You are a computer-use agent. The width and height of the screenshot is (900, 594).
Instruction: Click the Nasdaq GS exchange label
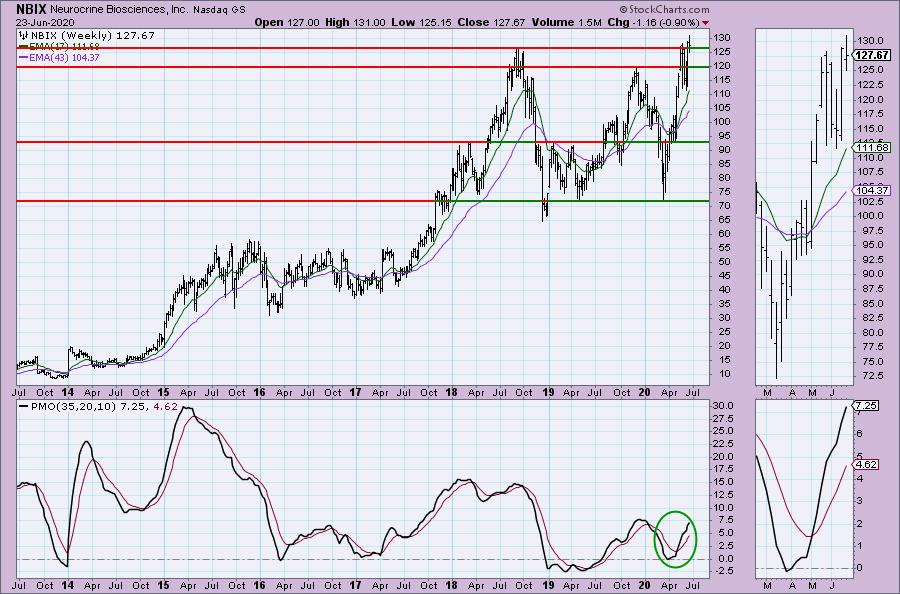[x=219, y=10]
